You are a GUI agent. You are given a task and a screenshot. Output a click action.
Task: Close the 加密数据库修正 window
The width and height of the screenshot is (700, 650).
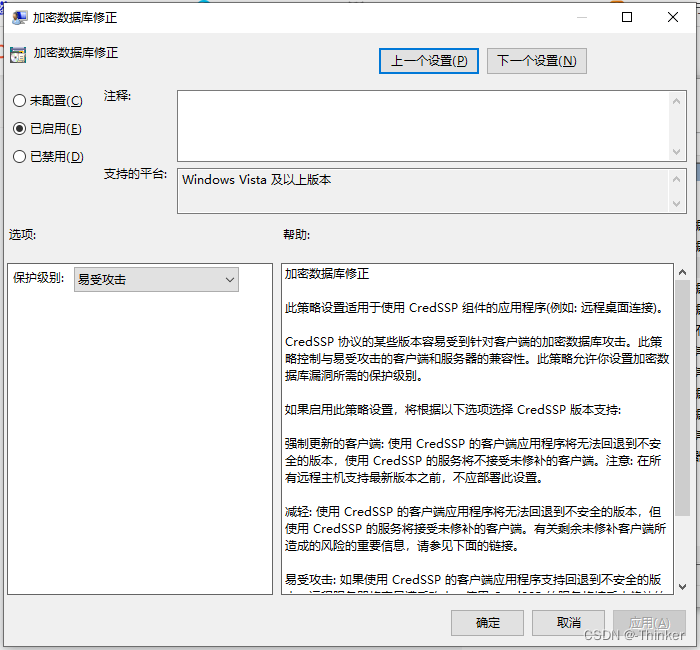673,17
